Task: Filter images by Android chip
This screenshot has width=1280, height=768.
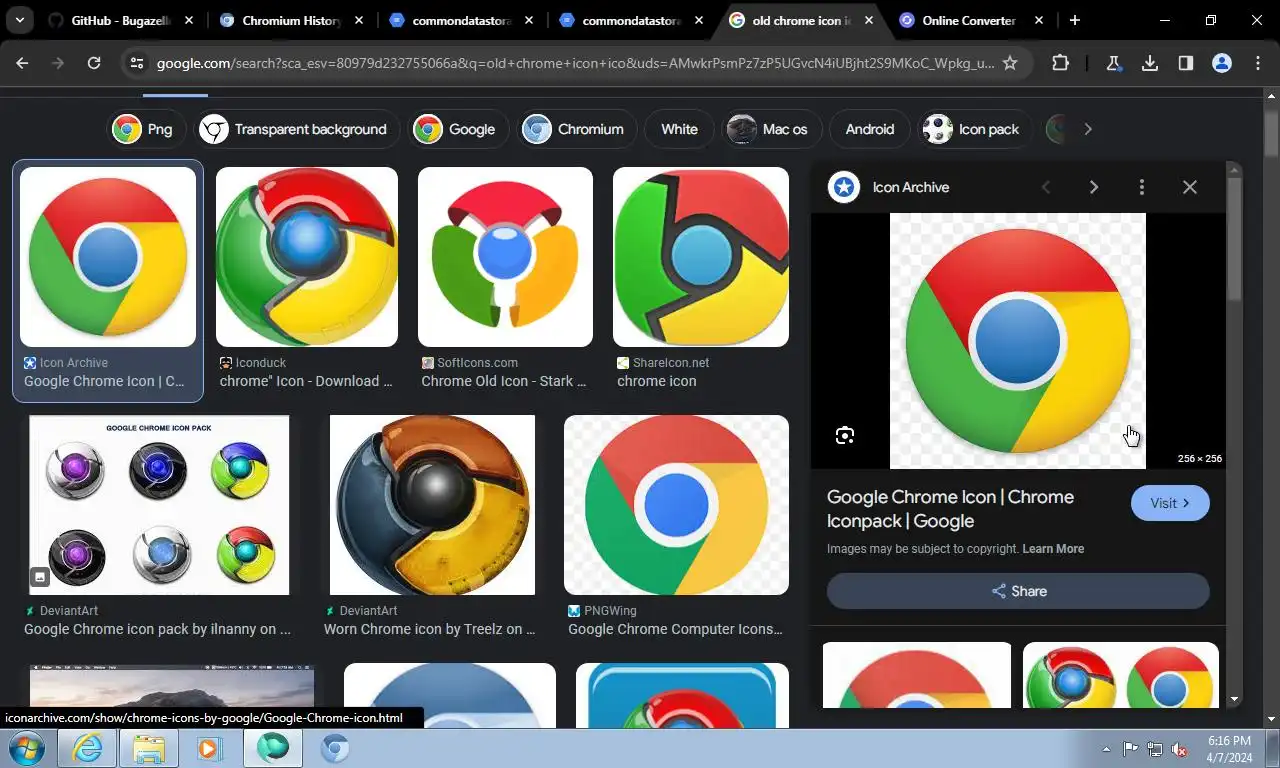Action: pos(870,129)
